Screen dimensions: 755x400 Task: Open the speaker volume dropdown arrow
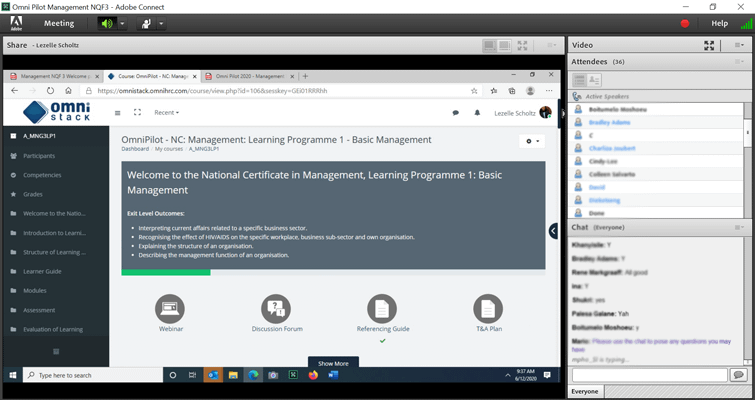click(x=122, y=24)
